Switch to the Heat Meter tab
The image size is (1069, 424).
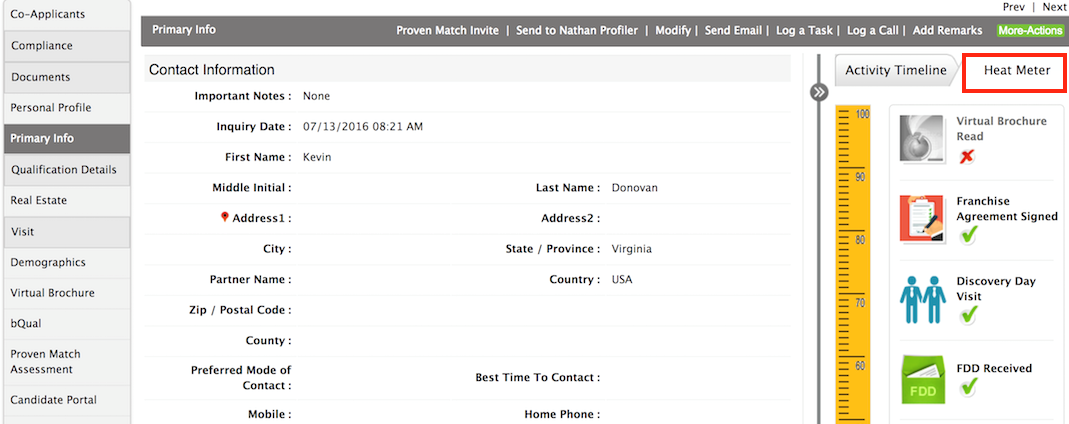1017,70
